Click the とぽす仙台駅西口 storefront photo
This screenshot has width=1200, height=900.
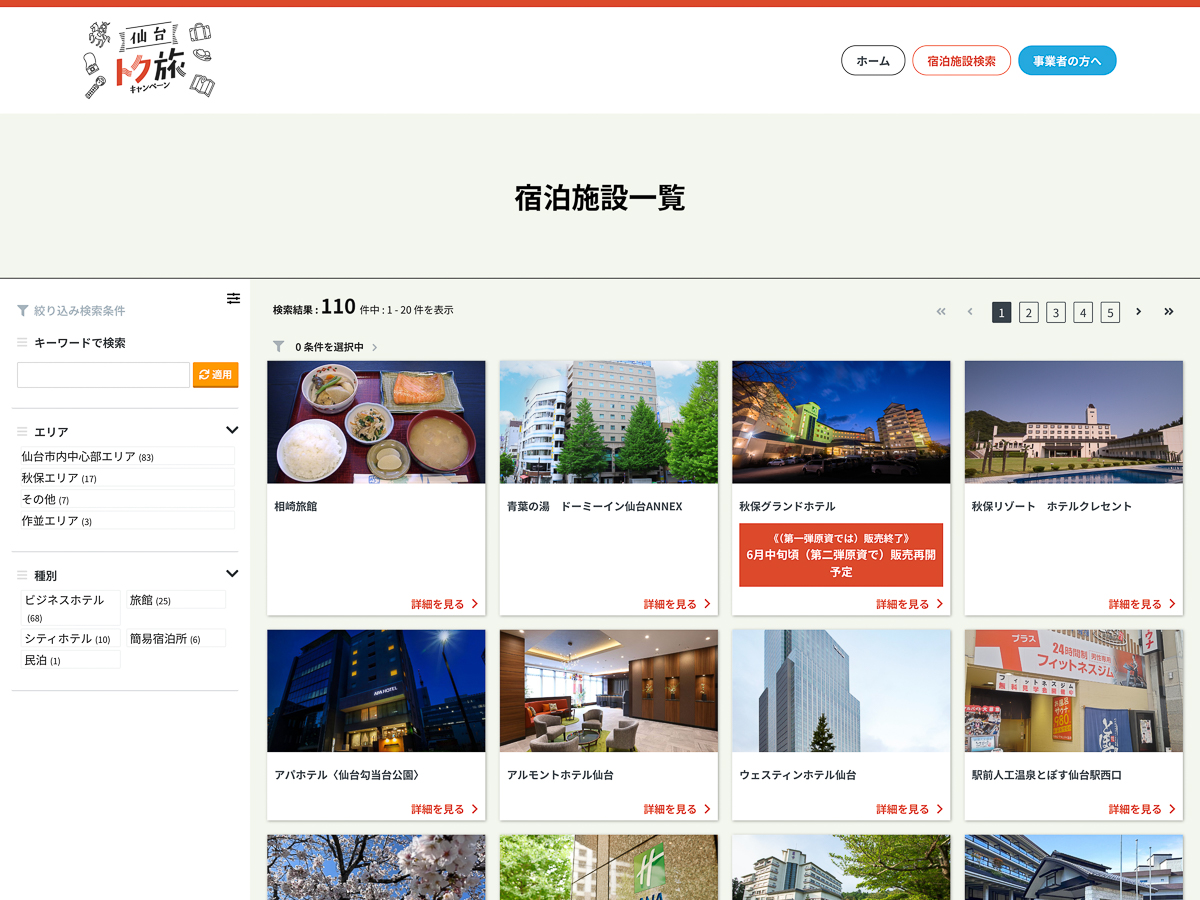pyautogui.click(x=1074, y=691)
